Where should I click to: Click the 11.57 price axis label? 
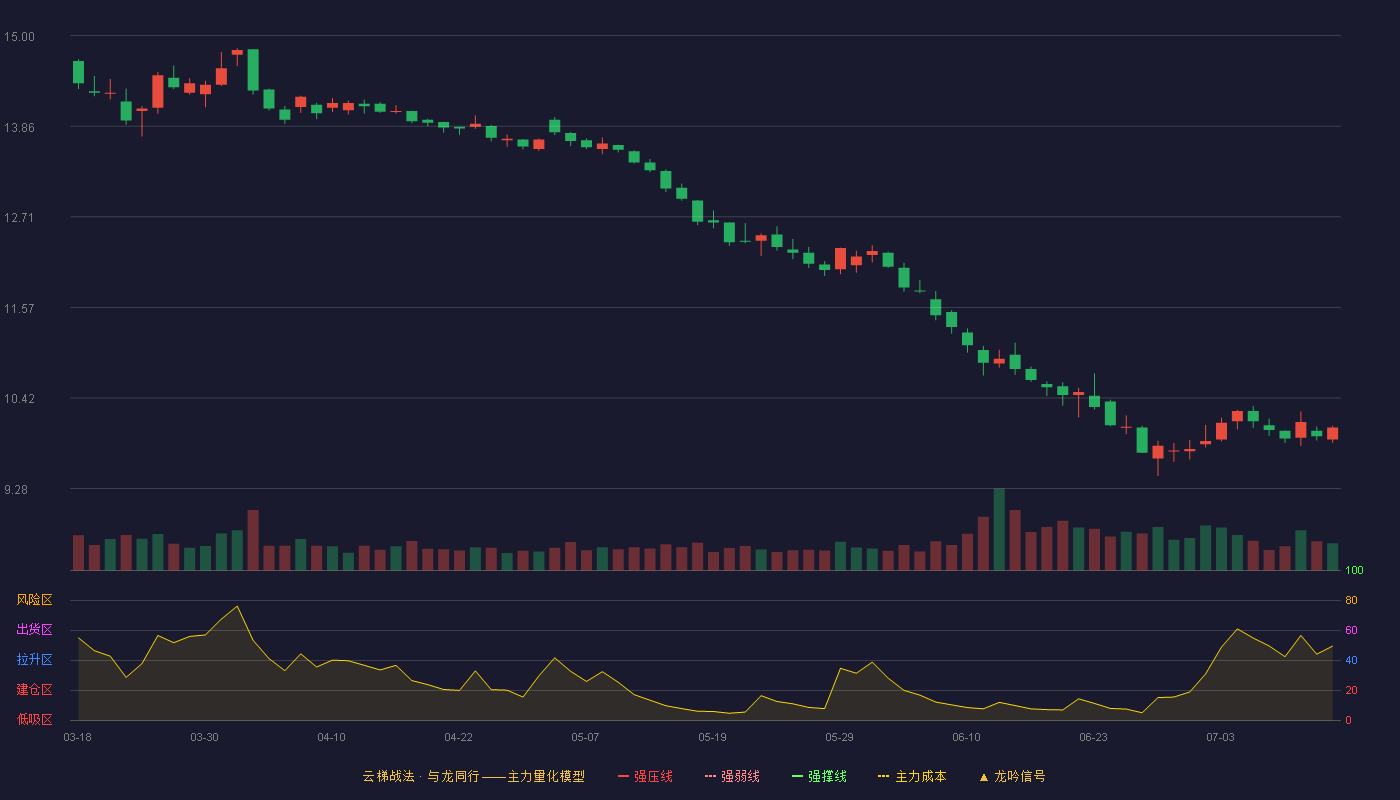tap(19, 309)
